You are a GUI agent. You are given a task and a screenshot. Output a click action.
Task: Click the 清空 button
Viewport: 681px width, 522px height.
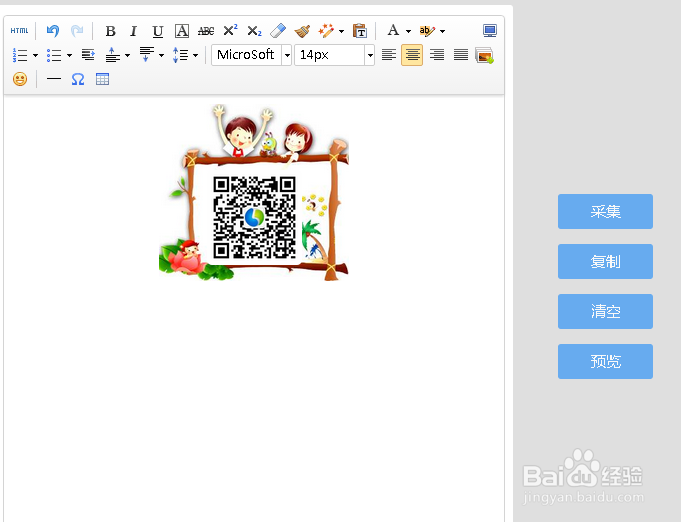click(x=605, y=311)
